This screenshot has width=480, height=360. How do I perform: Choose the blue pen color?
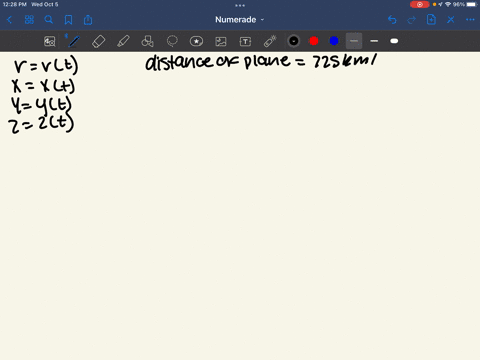[x=334, y=41]
